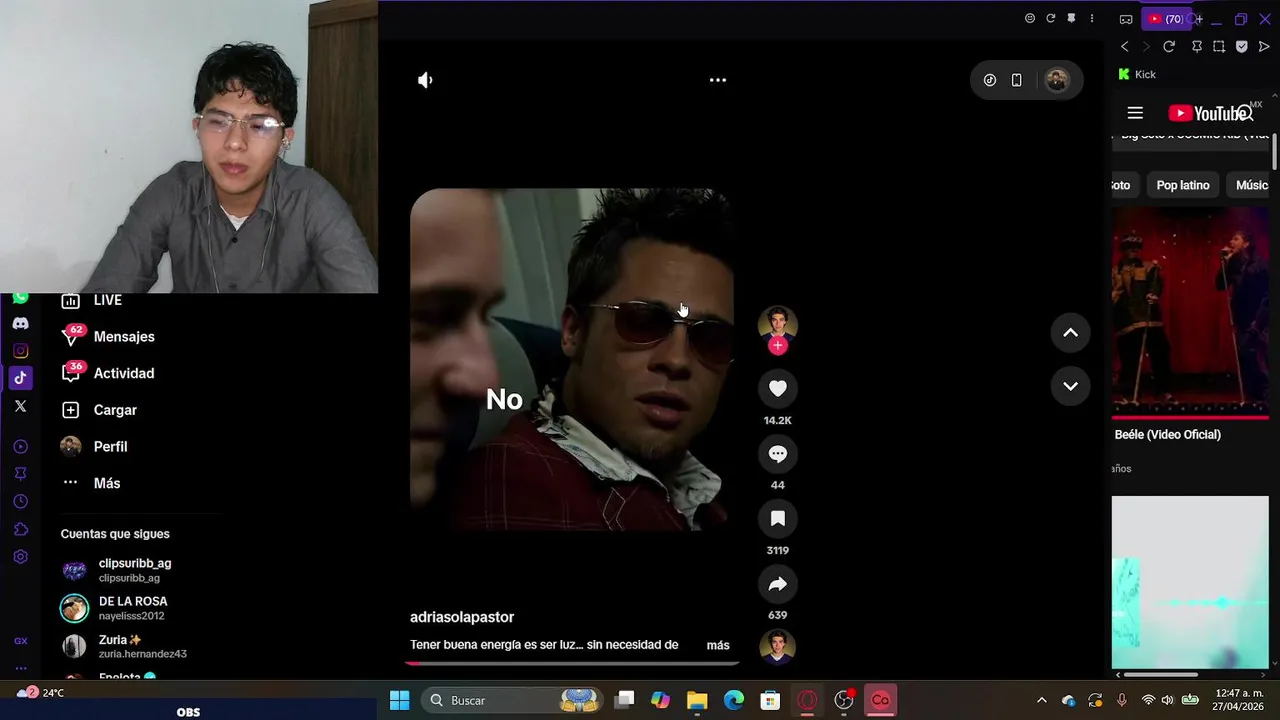
Task: Go back in browser navigation
Action: [x=1124, y=46]
